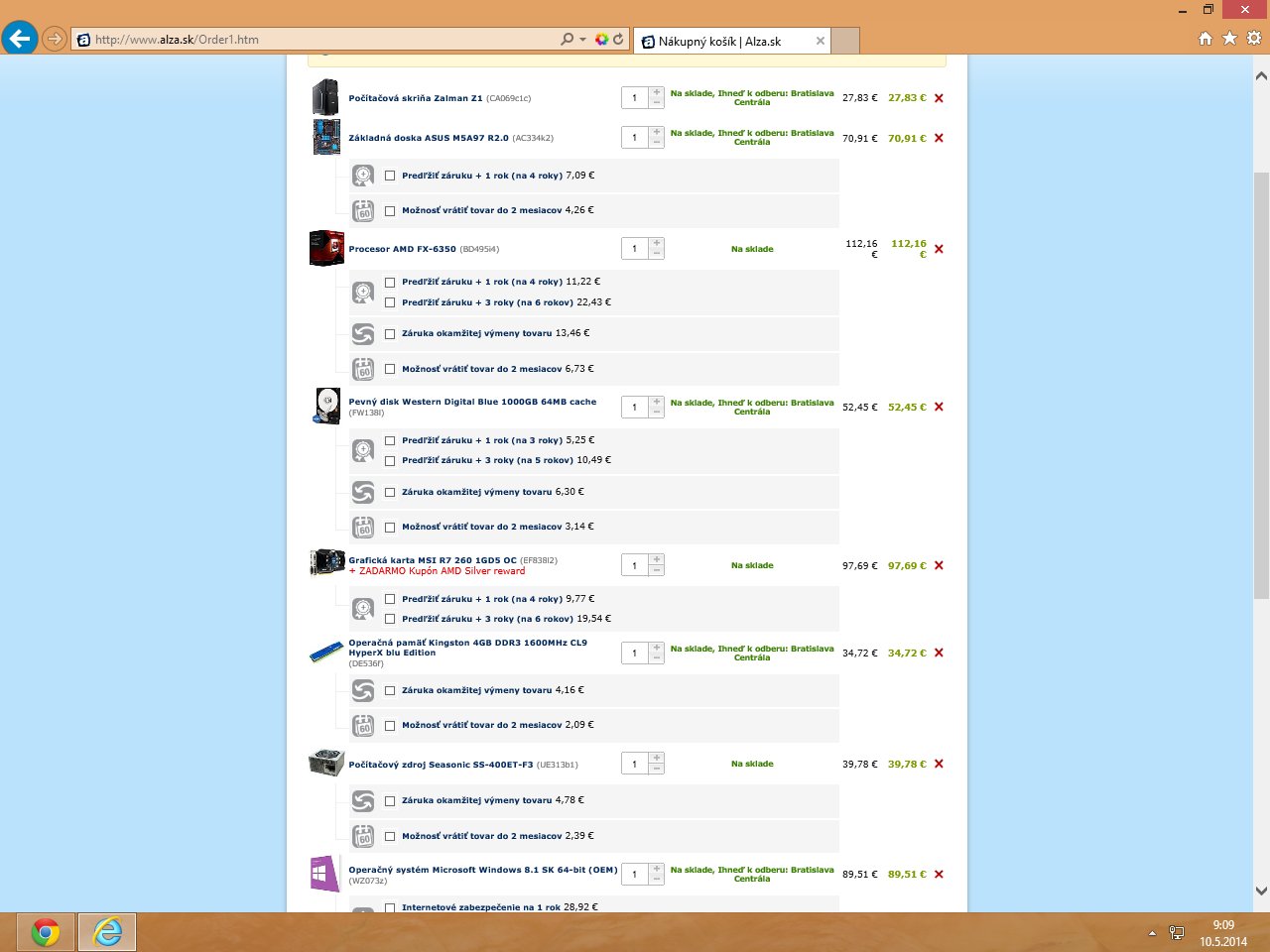Increase quantity of Zalman Z1 case
1270x952 pixels.
656,92
